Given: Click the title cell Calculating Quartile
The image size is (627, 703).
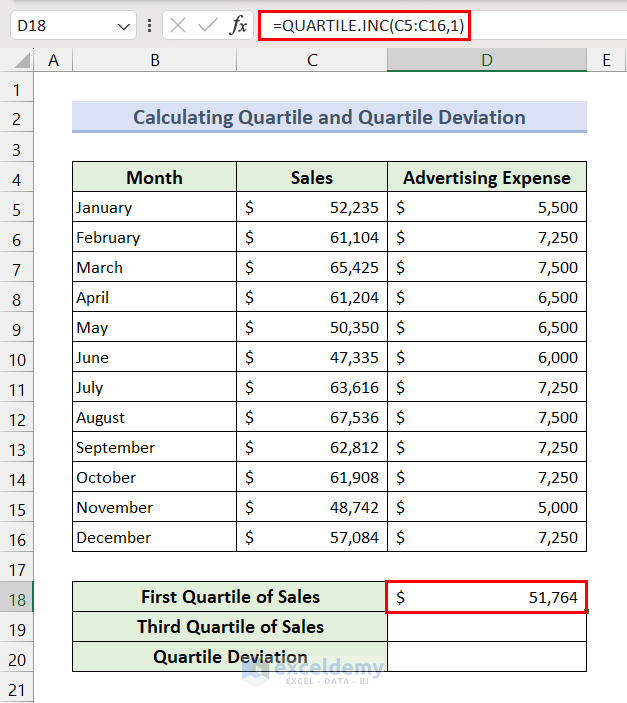Looking at the screenshot, I should (x=329, y=117).
